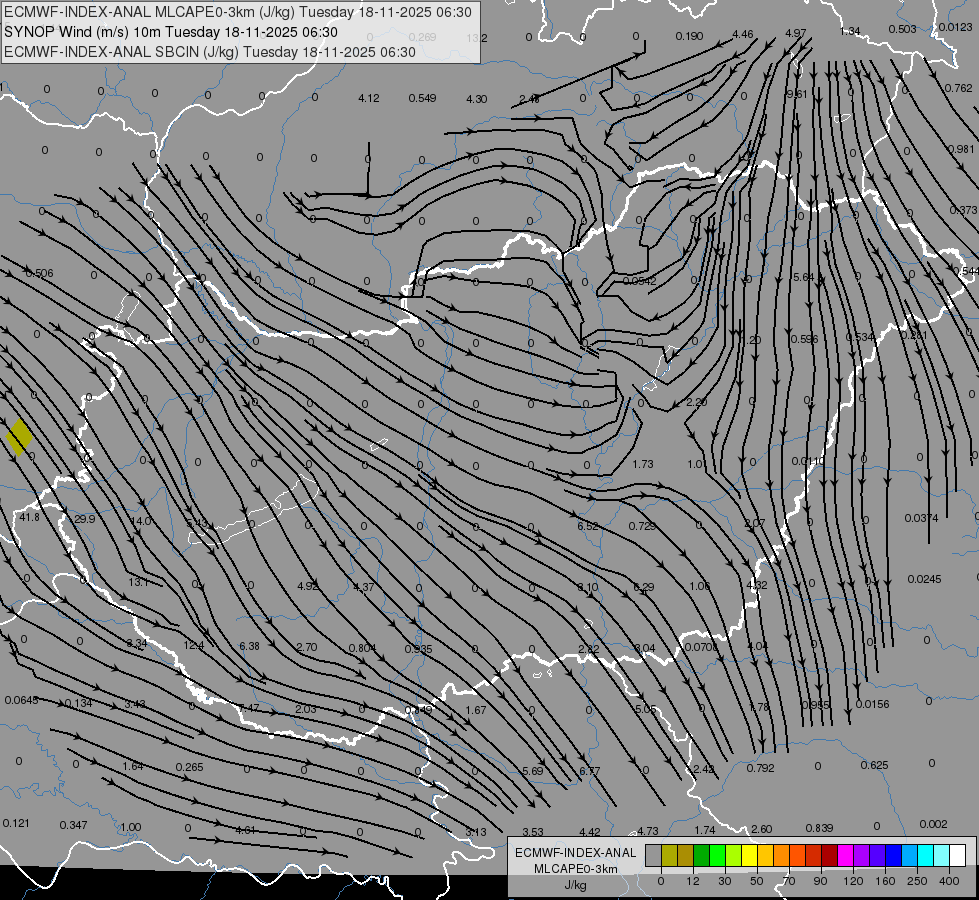Click the map value '0.0245'

(924, 579)
